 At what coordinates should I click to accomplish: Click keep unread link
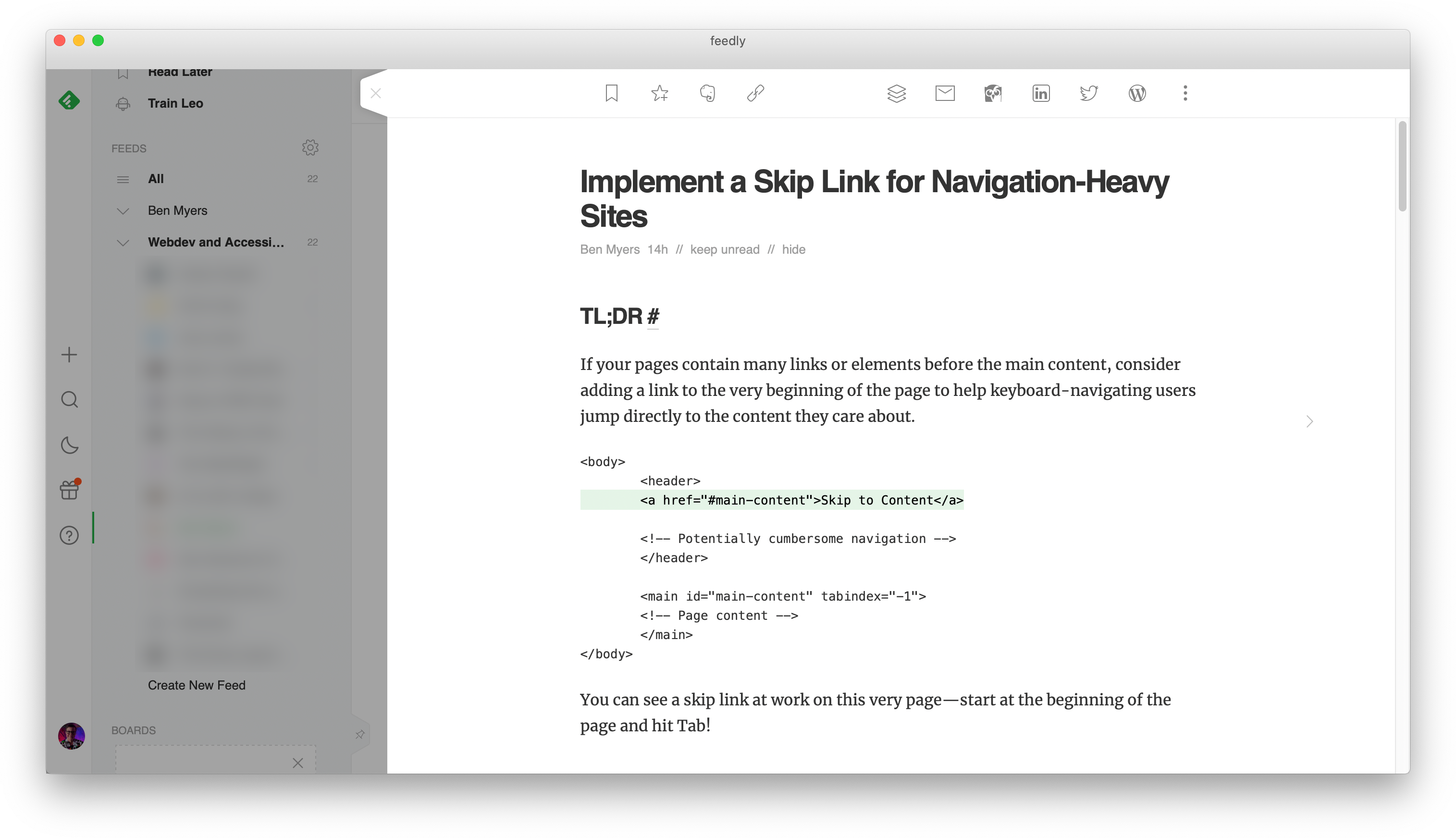point(725,249)
